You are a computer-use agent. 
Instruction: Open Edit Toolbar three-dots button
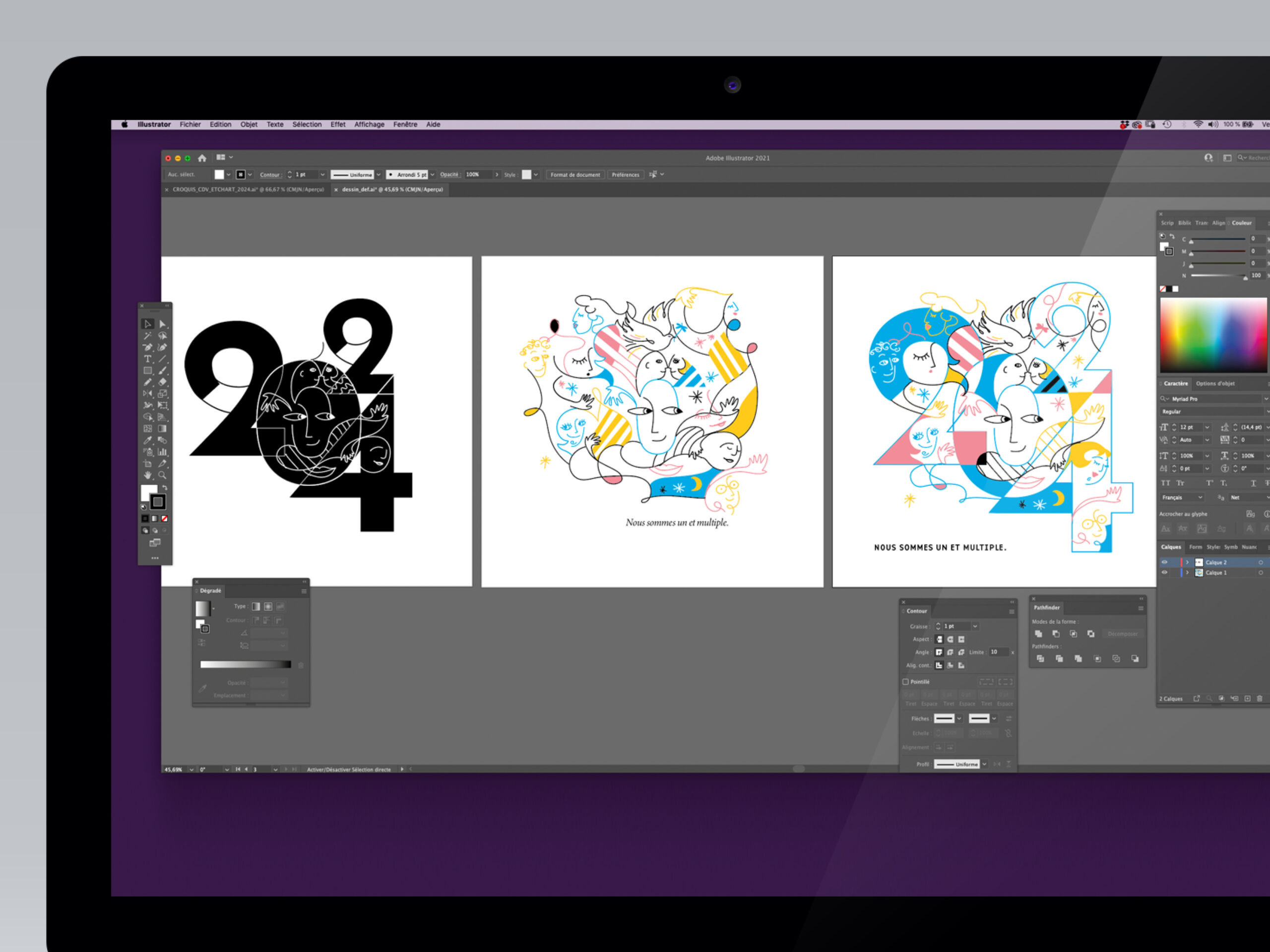point(155,558)
